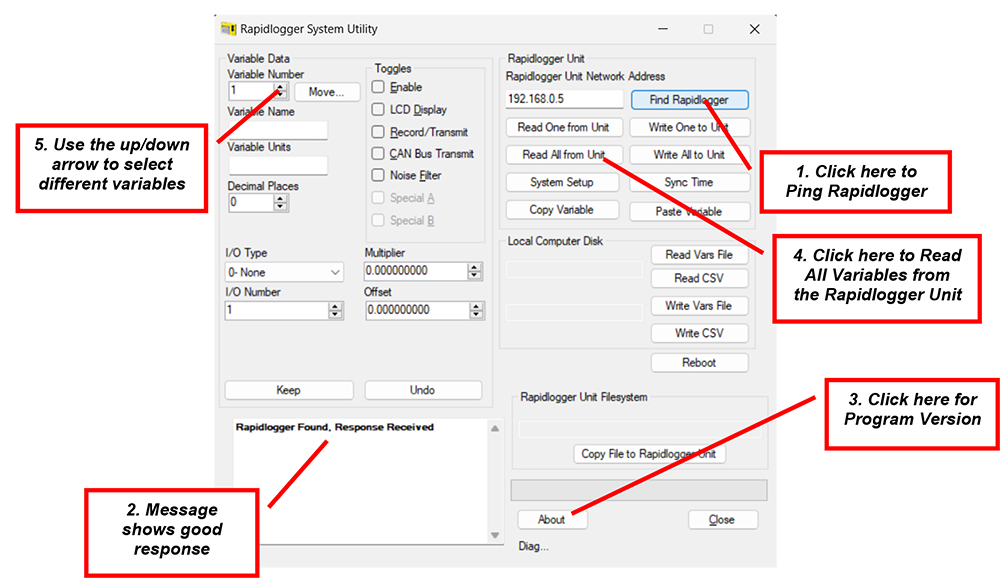Viewport: 1000px width, 578px height.
Task: Click Read One from Unit
Action: click(x=563, y=127)
